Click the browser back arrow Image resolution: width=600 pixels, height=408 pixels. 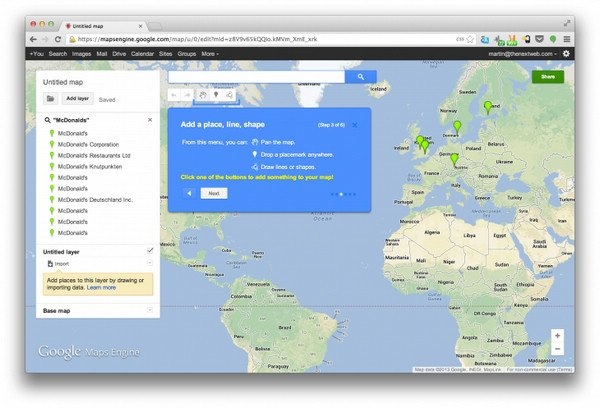pyautogui.click(x=34, y=39)
